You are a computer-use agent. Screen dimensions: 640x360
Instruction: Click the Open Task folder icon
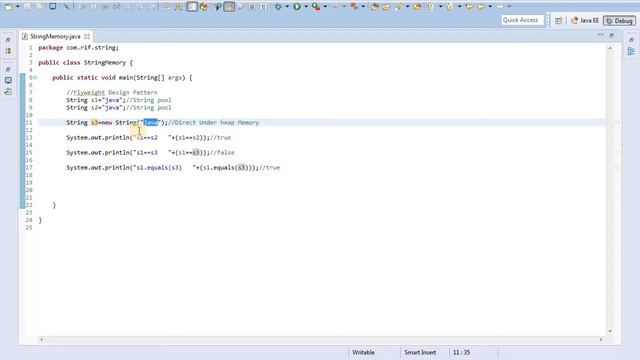pyautogui.click(x=386, y=7)
